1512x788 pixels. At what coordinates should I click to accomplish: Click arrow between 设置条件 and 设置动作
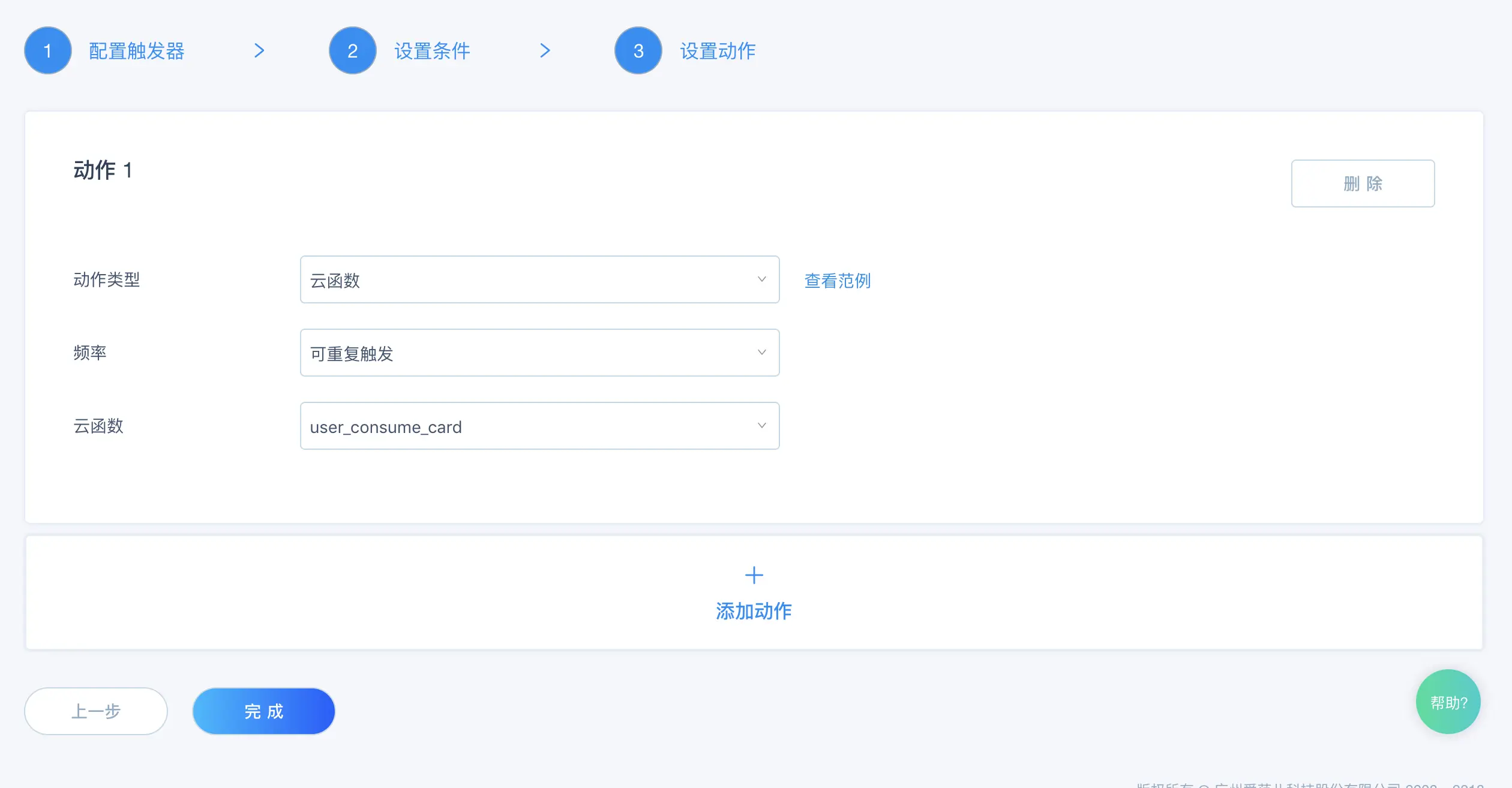545,50
